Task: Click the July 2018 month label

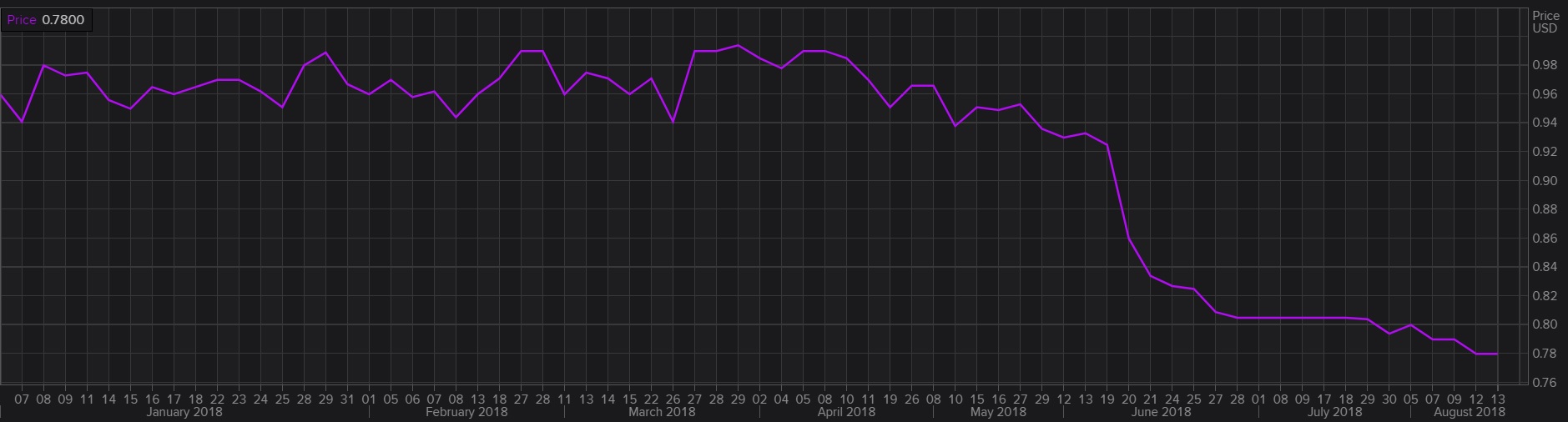Action: 1334,412
